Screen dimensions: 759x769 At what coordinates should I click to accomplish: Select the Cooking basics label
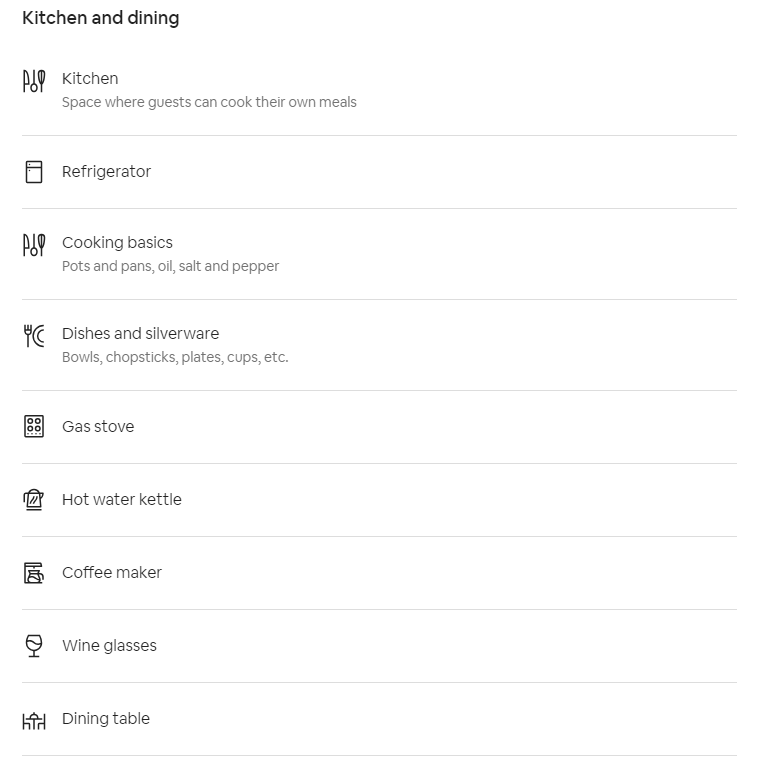coord(117,242)
